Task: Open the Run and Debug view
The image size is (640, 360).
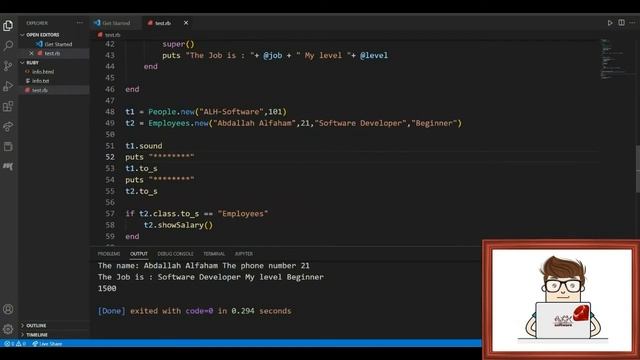Action: tap(8, 86)
